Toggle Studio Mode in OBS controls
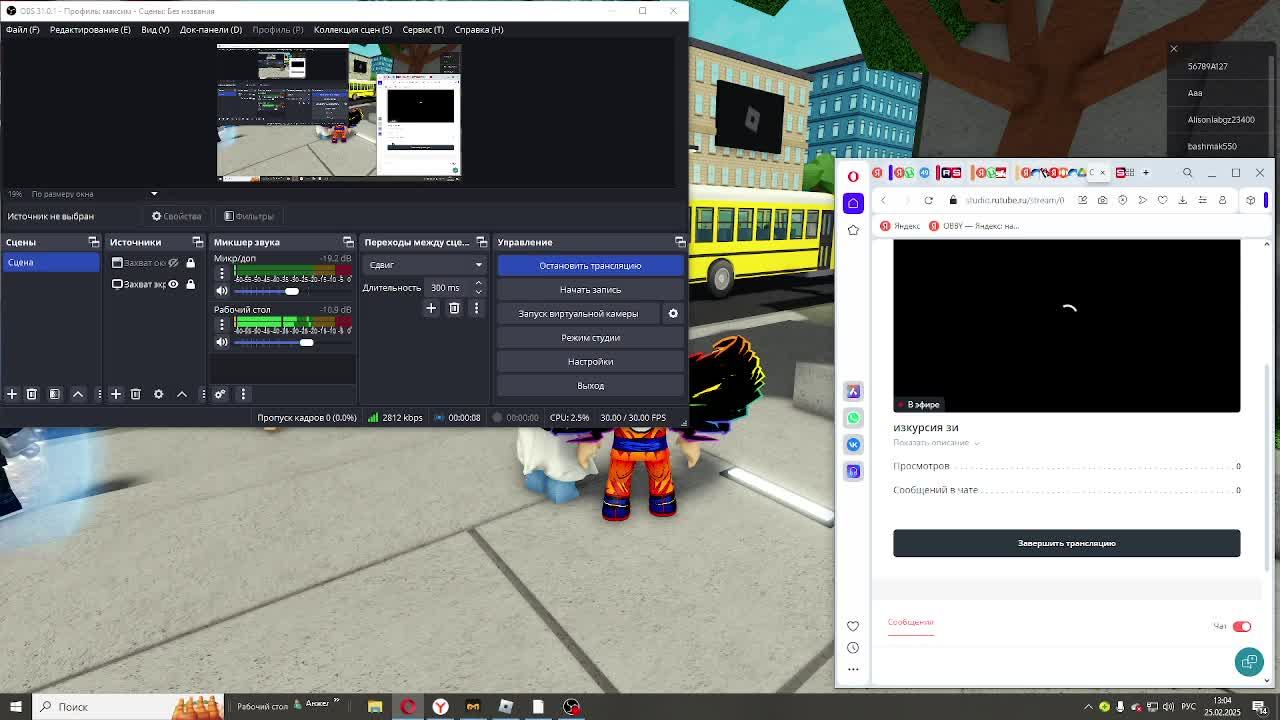Image resolution: width=1280 pixels, height=720 pixels. click(590, 338)
